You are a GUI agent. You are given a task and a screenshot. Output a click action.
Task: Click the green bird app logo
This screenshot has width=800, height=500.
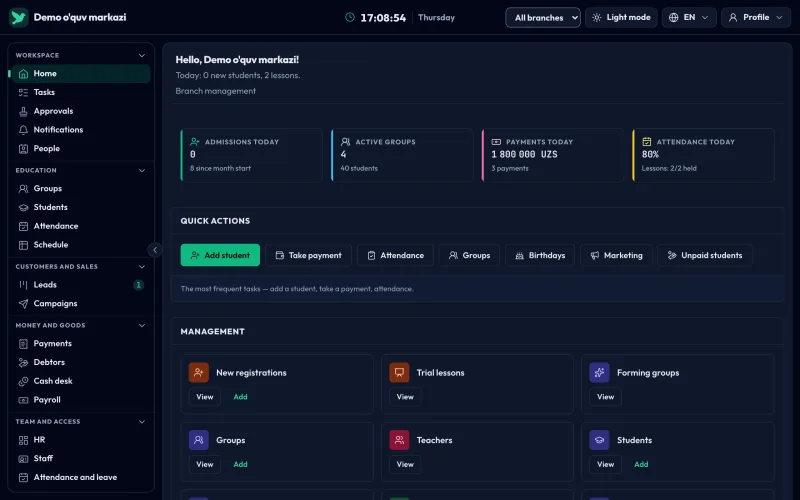(19, 17)
